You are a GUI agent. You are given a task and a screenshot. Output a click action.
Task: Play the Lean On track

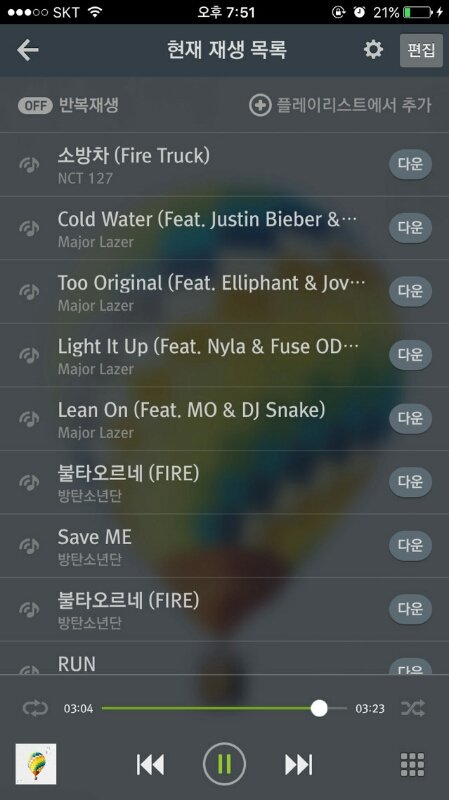click(224, 418)
